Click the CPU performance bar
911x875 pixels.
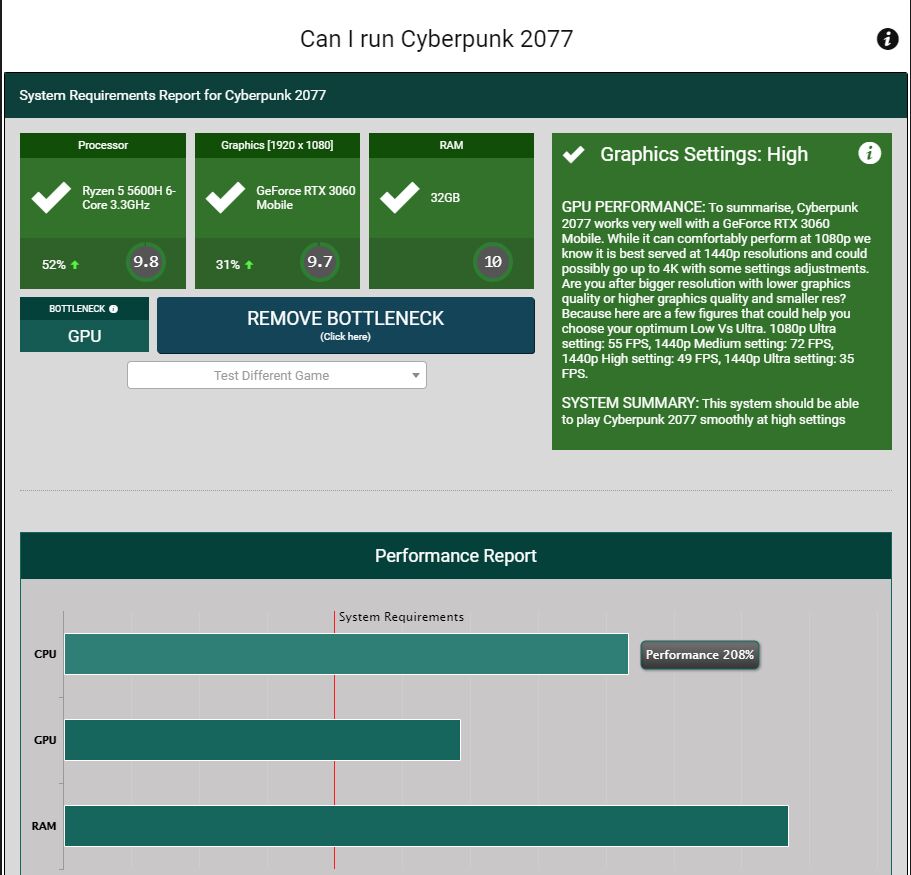(x=346, y=654)
